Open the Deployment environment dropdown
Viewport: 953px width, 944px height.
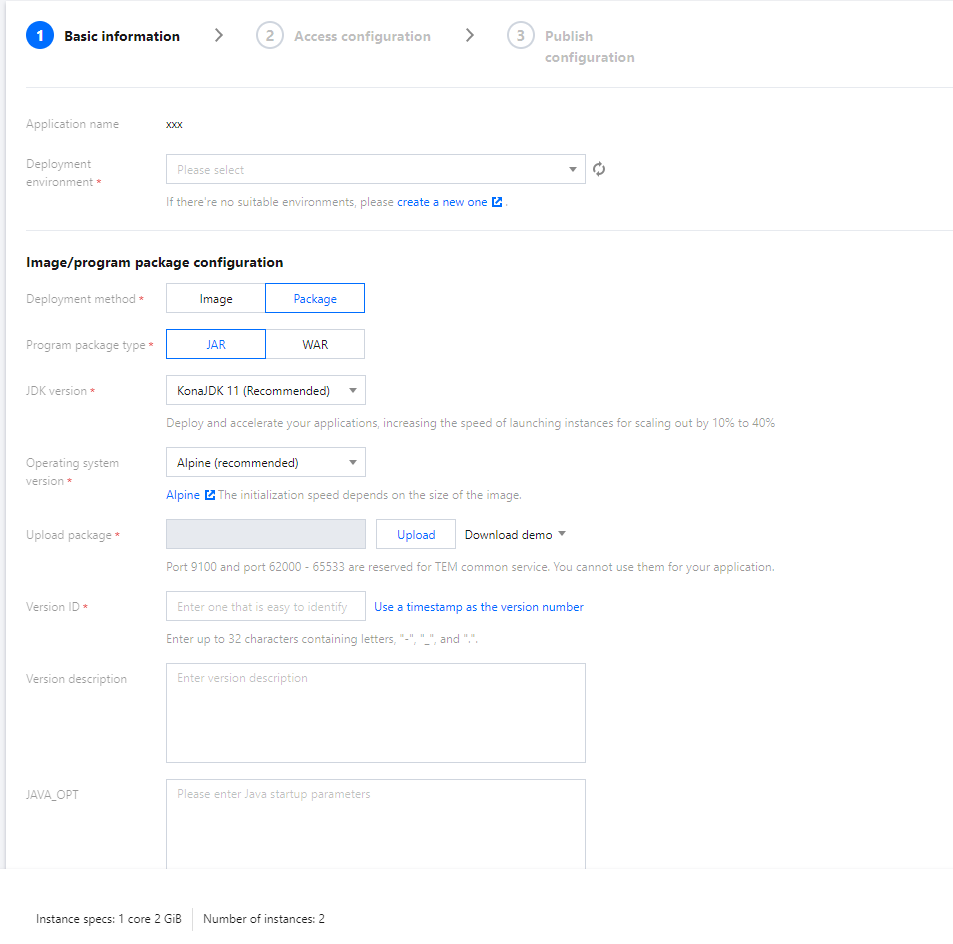pos(375,170)
